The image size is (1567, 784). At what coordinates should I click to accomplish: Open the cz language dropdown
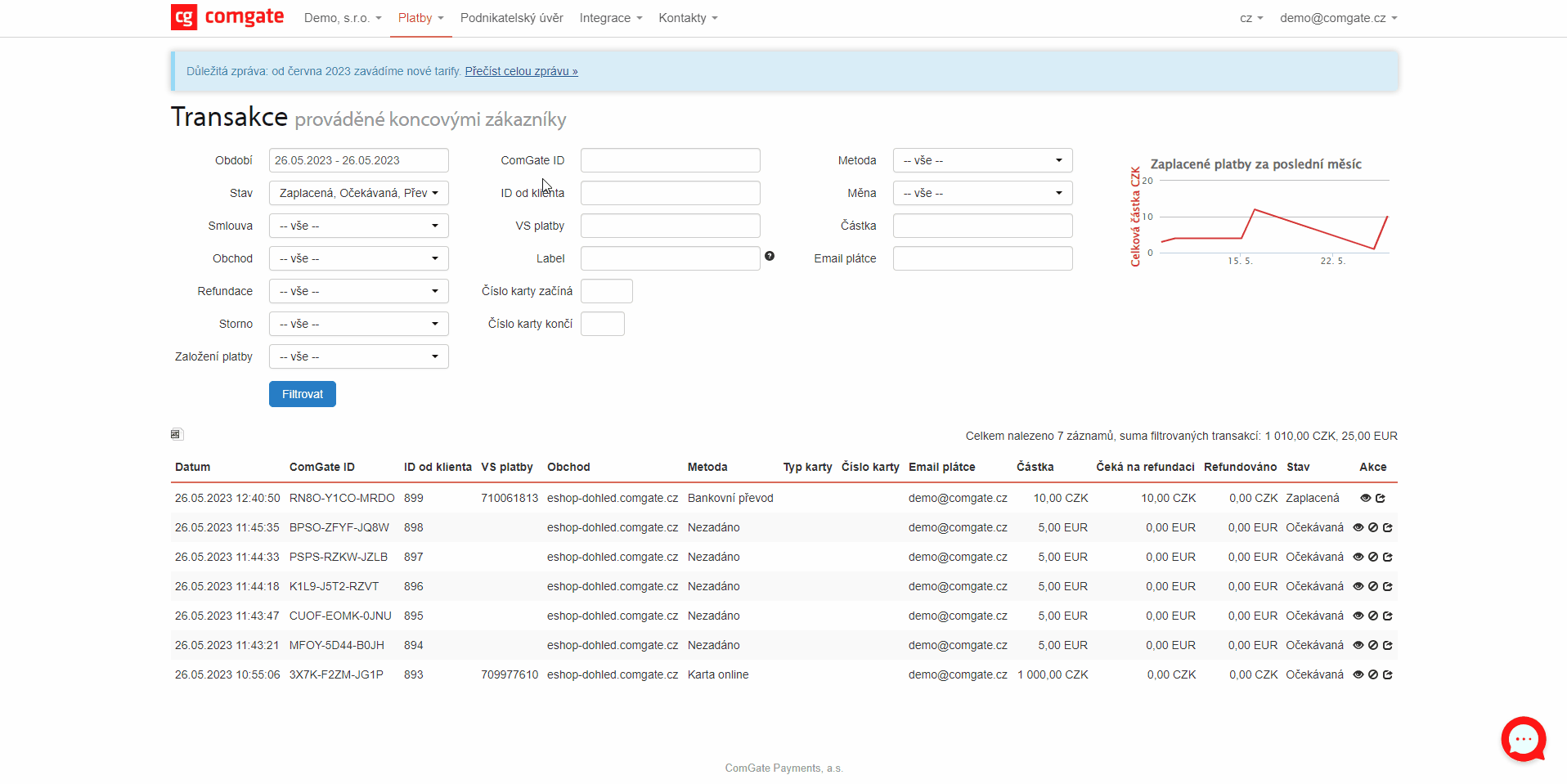tap(1251, 18)
